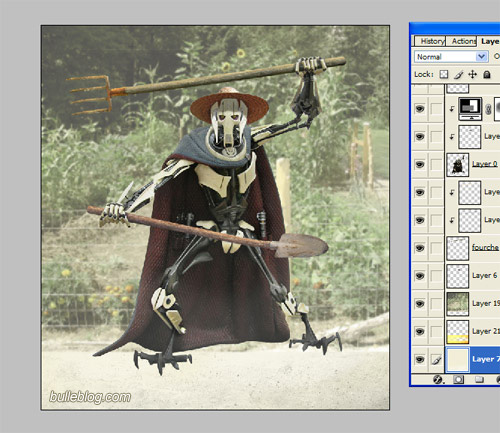Viewport: 500px width, 433px height.
Task: Select the fourche layer name
Action: pos(485,247)
